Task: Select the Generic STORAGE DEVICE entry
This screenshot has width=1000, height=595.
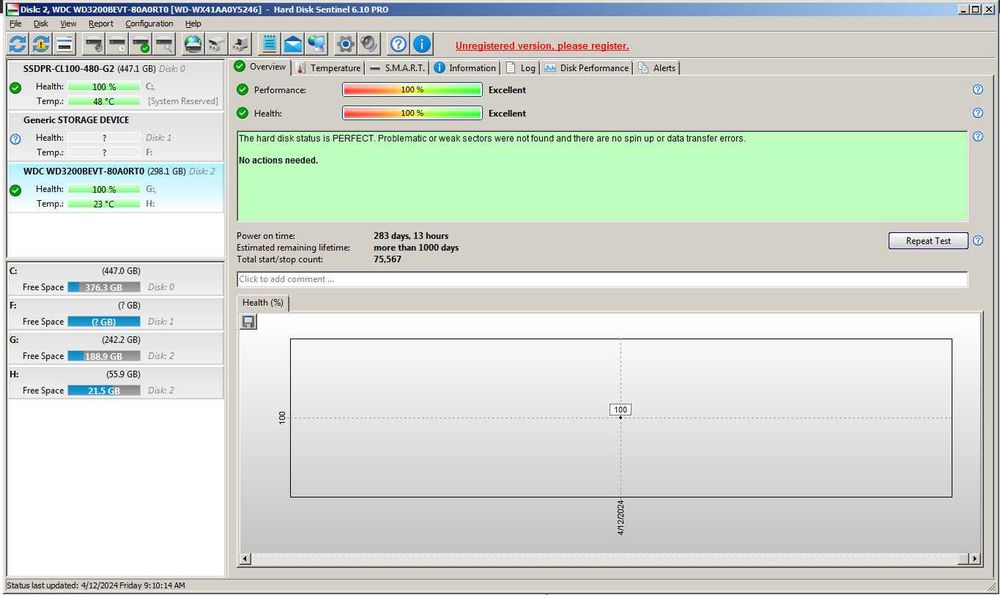Action: point(115,136)
